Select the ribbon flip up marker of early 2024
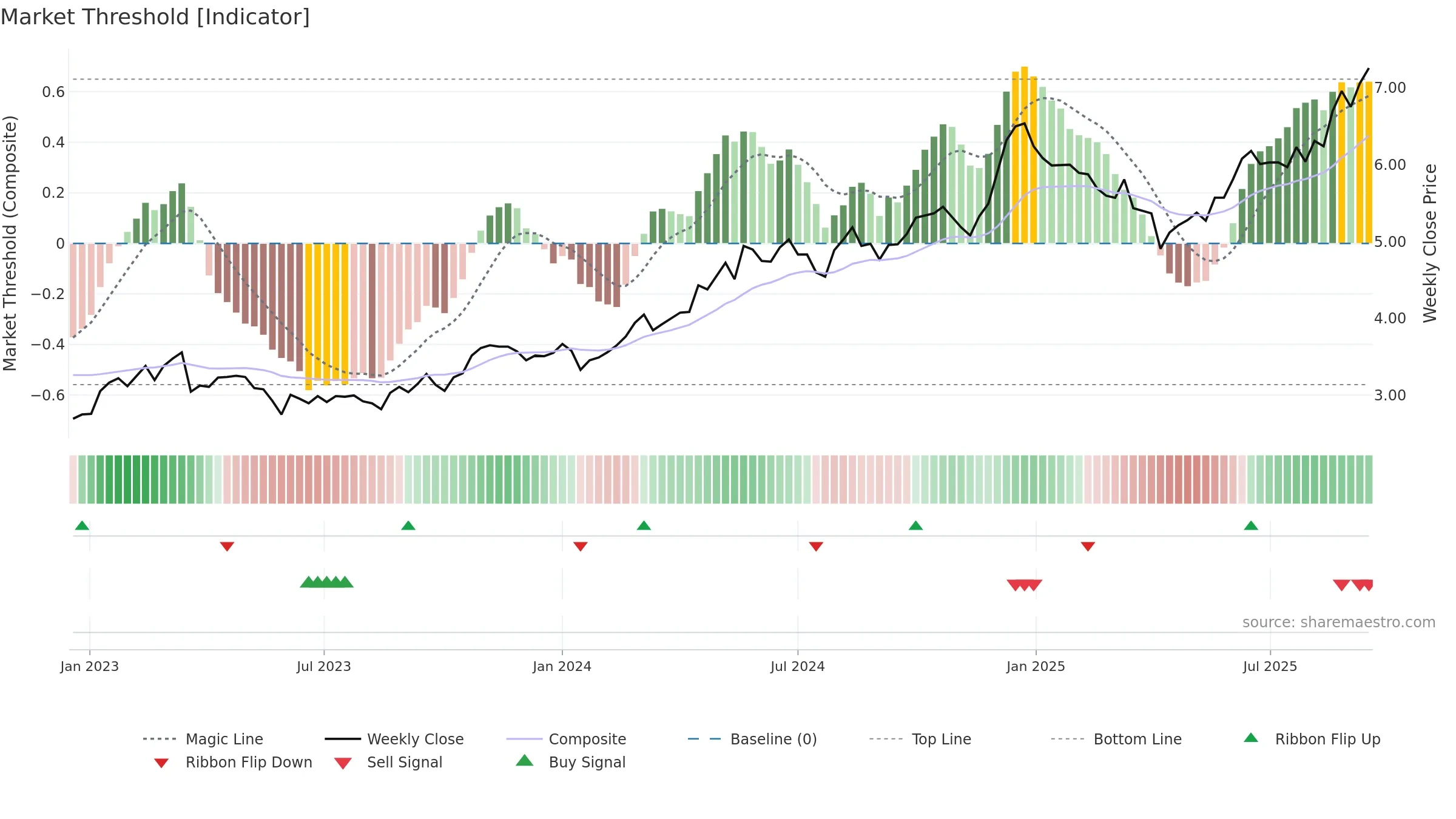The width and height of the screenshot is (1456, 819). [644, 525]
